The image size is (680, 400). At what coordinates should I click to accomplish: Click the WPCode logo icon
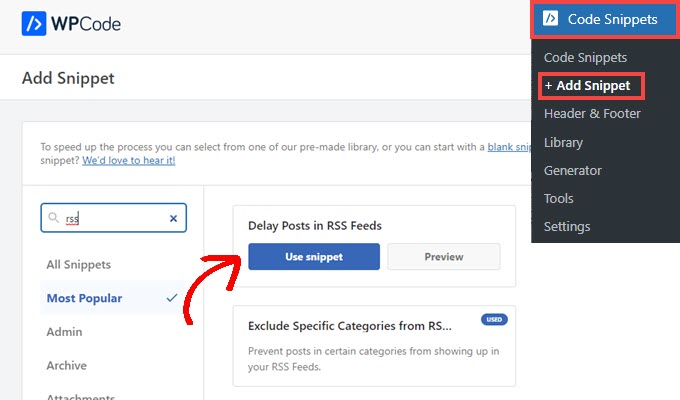coord(34,23)
